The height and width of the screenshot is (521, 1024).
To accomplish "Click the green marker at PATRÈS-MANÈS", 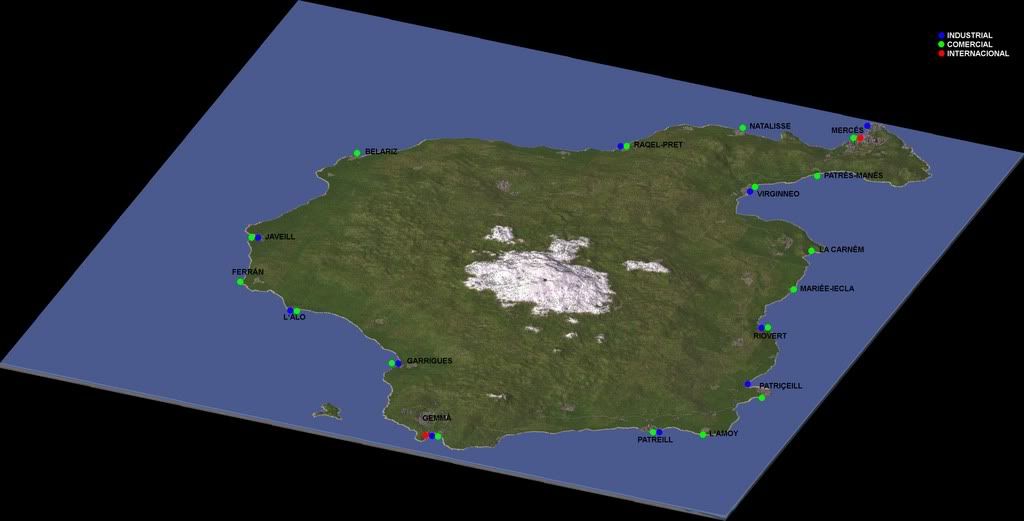I will pos(817,176).
